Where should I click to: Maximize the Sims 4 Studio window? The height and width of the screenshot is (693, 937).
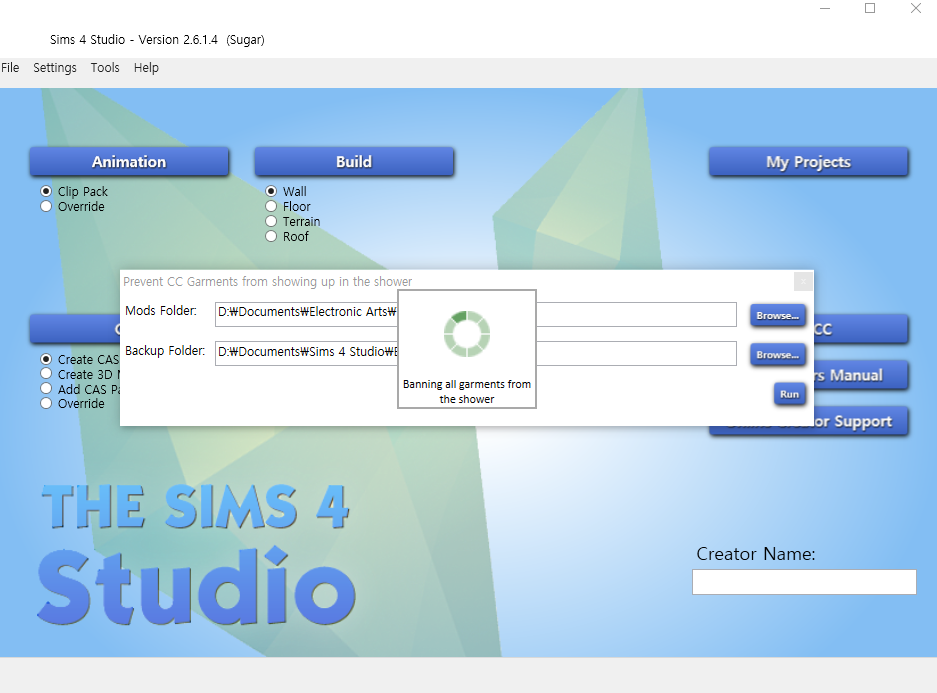click(870, 8)
